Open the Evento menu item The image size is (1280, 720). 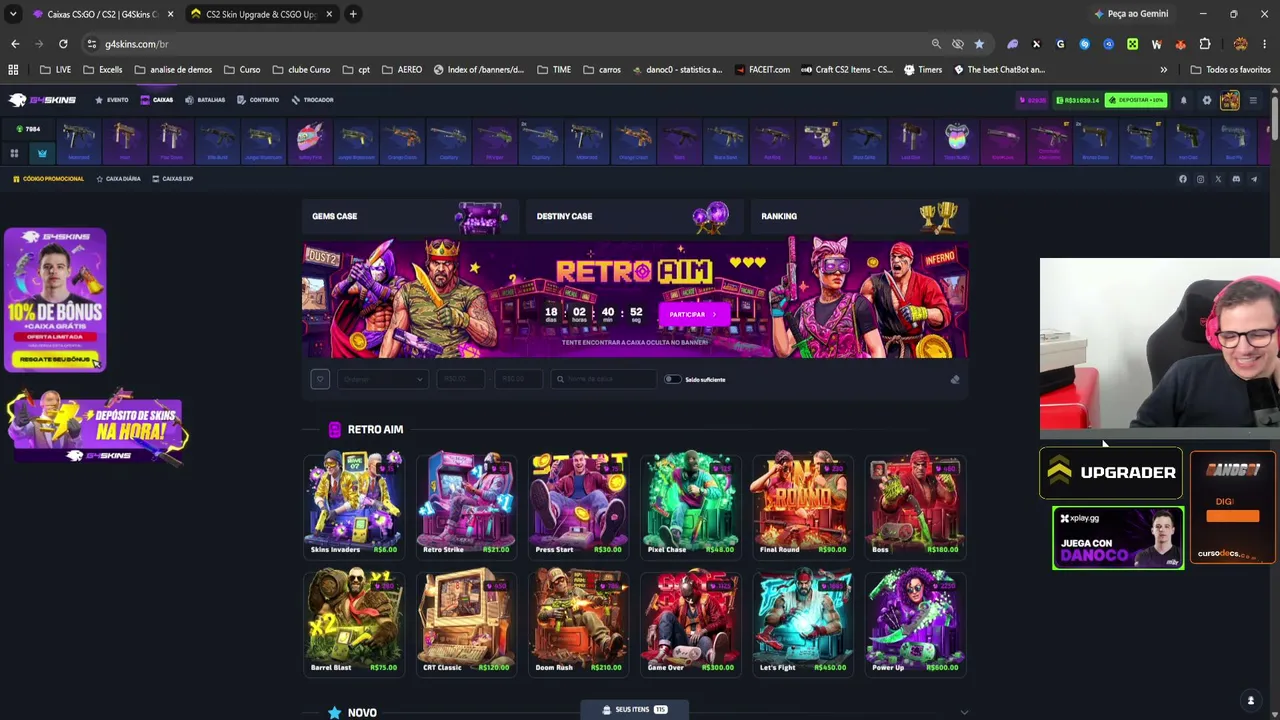tap(112, 100)
